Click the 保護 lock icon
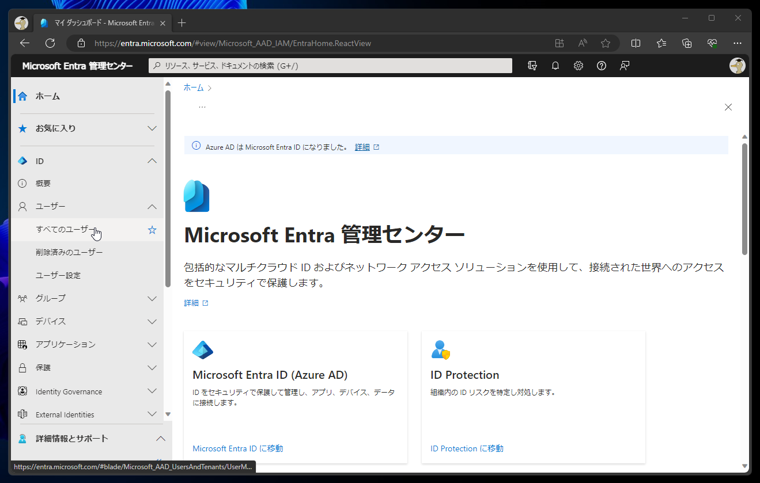760x483 pixels. tap(22, 368)
